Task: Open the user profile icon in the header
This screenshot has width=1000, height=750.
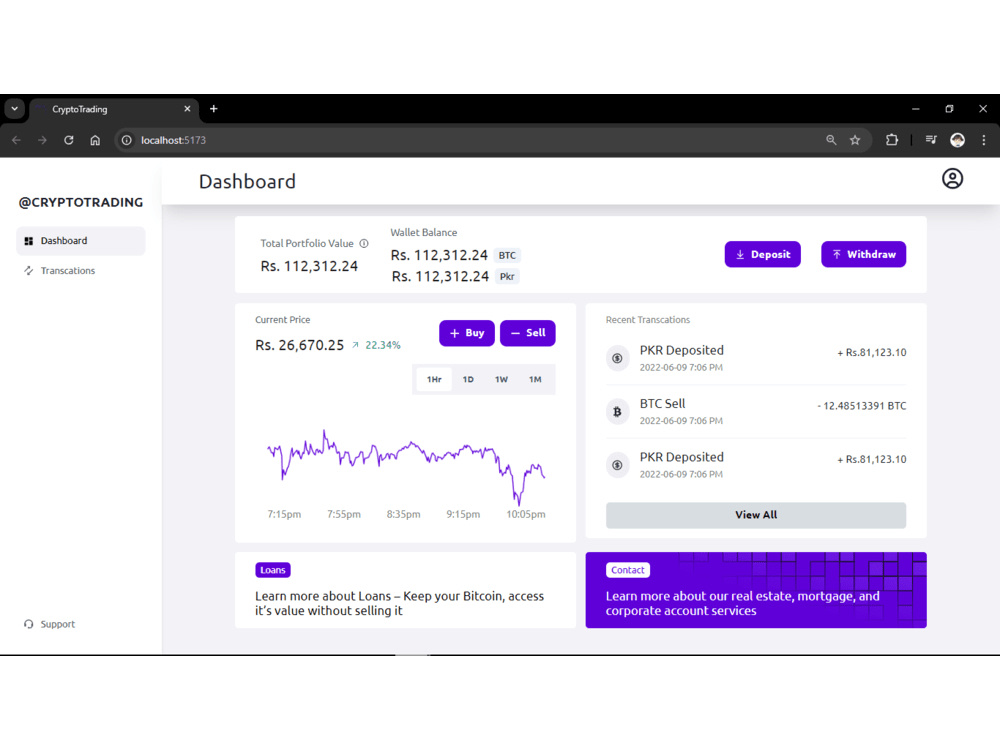Action: pyautogui.click(x=952, y=179)
